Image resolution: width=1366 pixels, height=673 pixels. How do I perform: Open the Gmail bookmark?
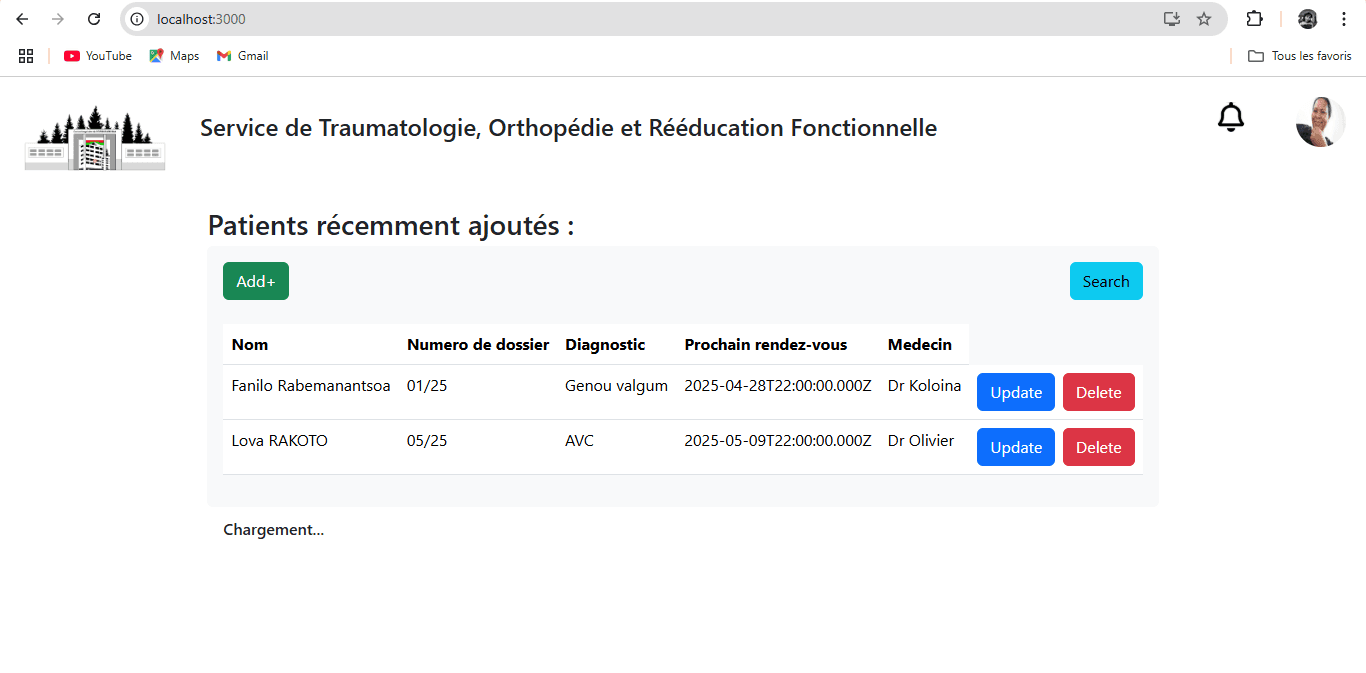click(243, 56)
